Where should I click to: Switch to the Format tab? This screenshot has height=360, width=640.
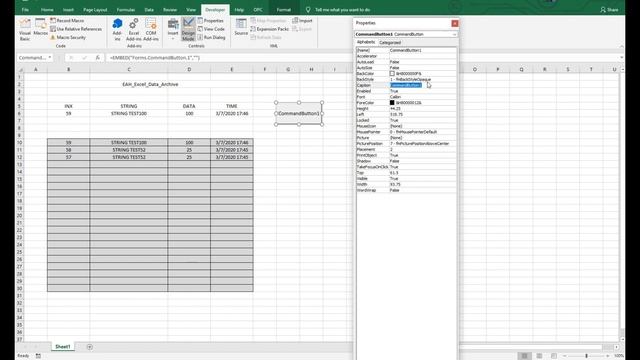pyautogui.click(x=284, y=9)
